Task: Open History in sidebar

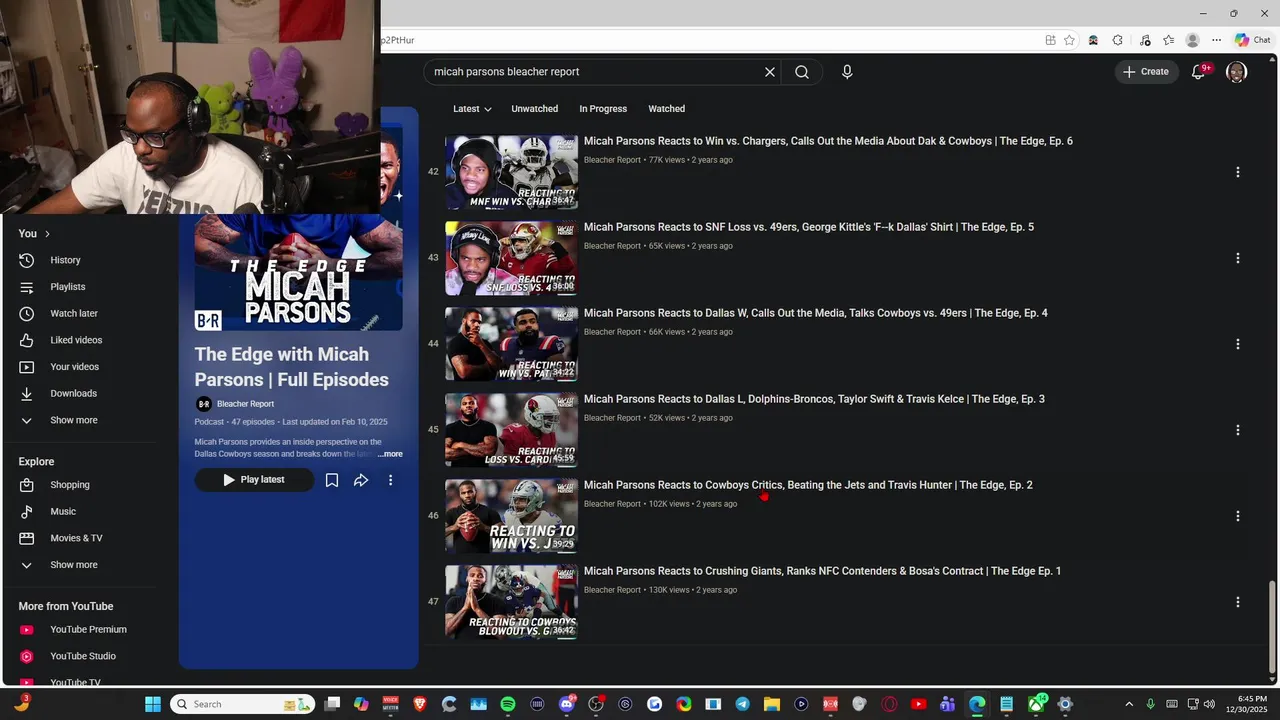Action: [65, 260]
